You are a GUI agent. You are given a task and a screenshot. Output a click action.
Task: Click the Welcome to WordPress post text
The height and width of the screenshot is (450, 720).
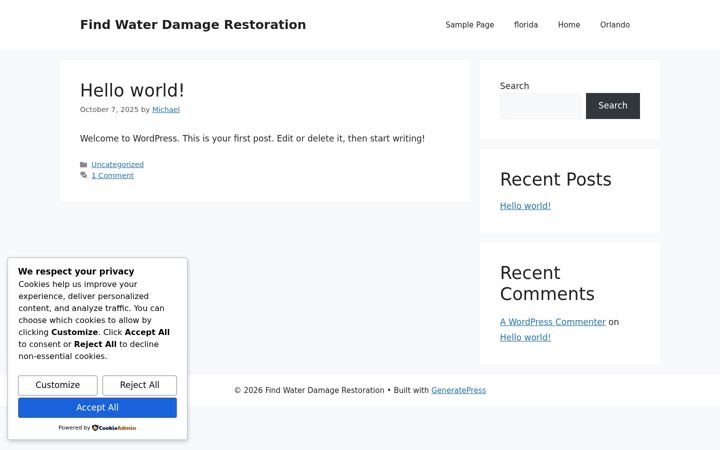[252, 138]
